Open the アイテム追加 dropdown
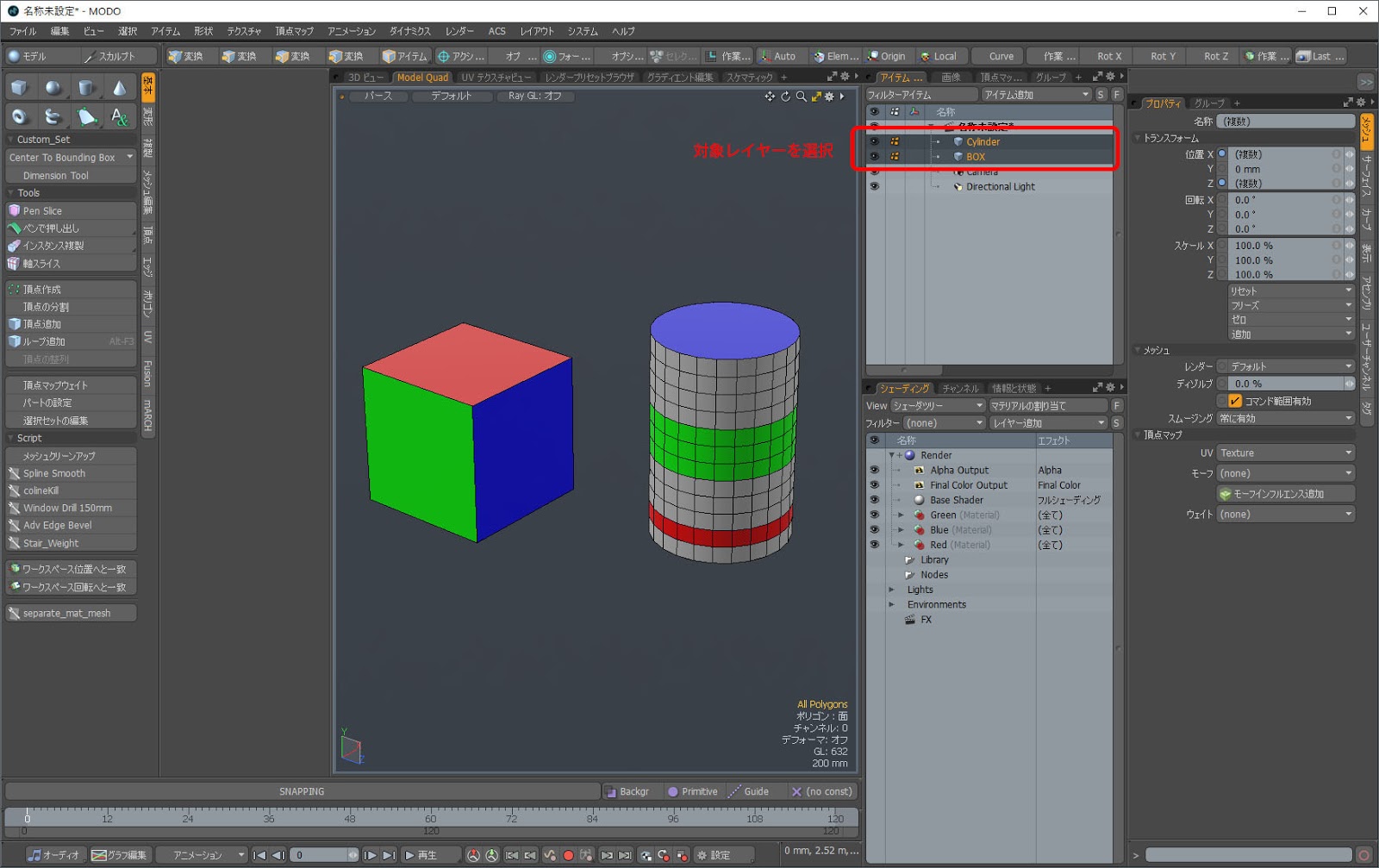Viewport: 1379px width, 868px height. coord(1037,95)
